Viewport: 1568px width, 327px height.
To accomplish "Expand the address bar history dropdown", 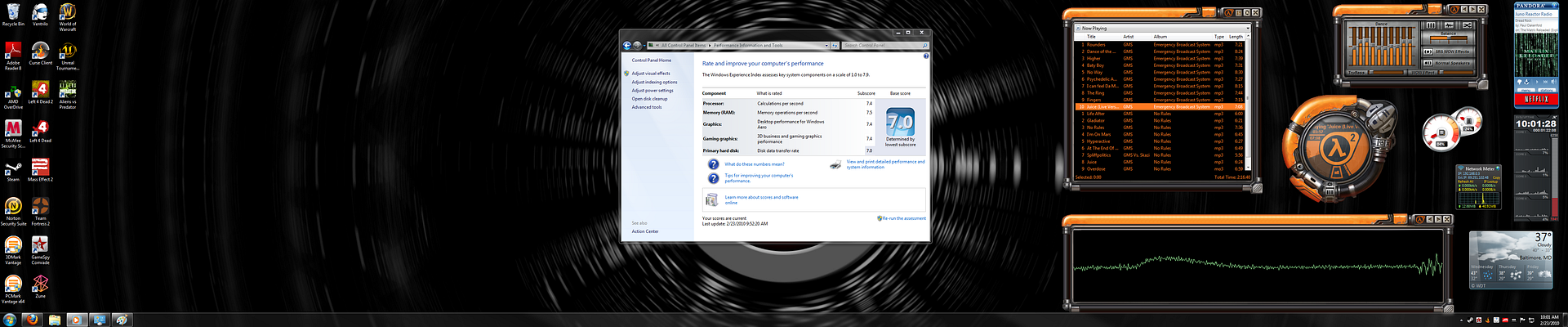I will tap(826, 46).
